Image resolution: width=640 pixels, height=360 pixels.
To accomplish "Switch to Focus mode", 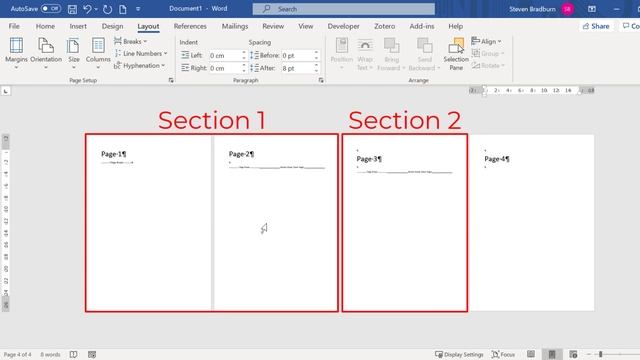I will point(502,355).
